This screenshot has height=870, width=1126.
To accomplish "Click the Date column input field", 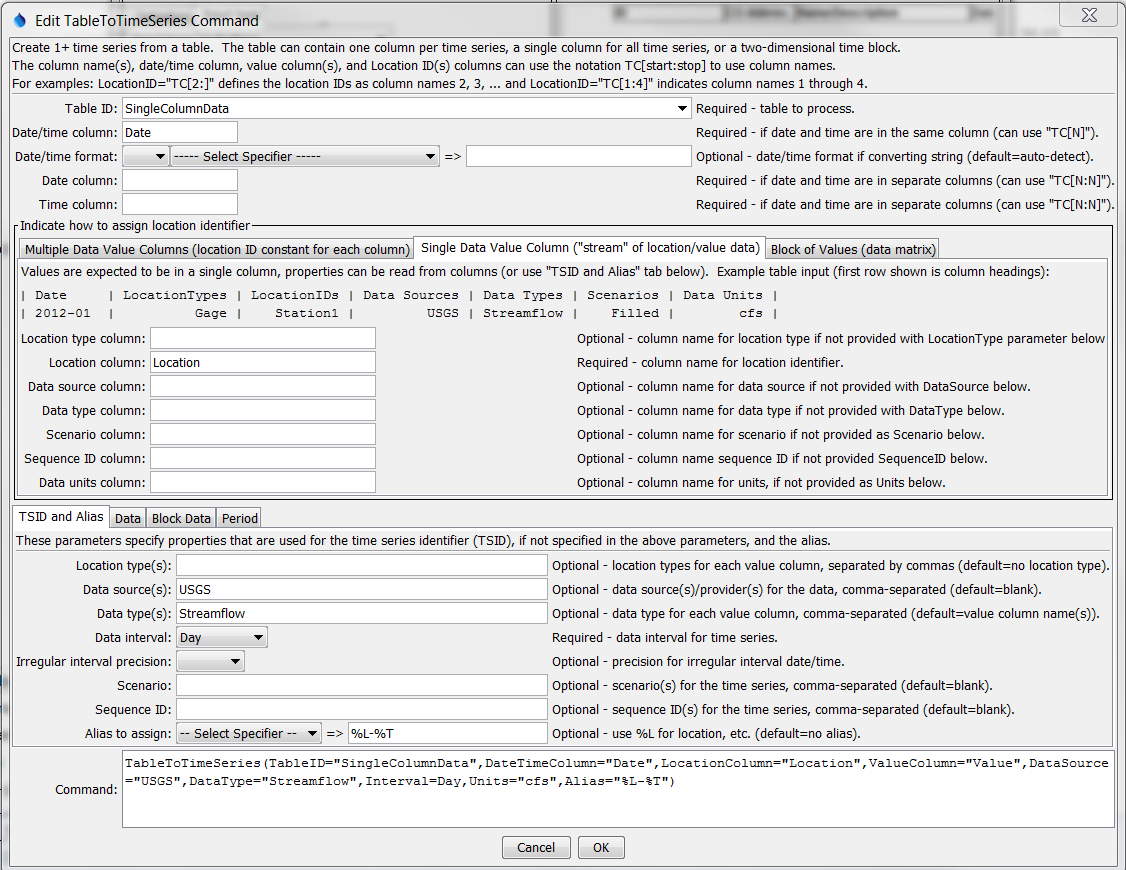I will pos(180,180).
